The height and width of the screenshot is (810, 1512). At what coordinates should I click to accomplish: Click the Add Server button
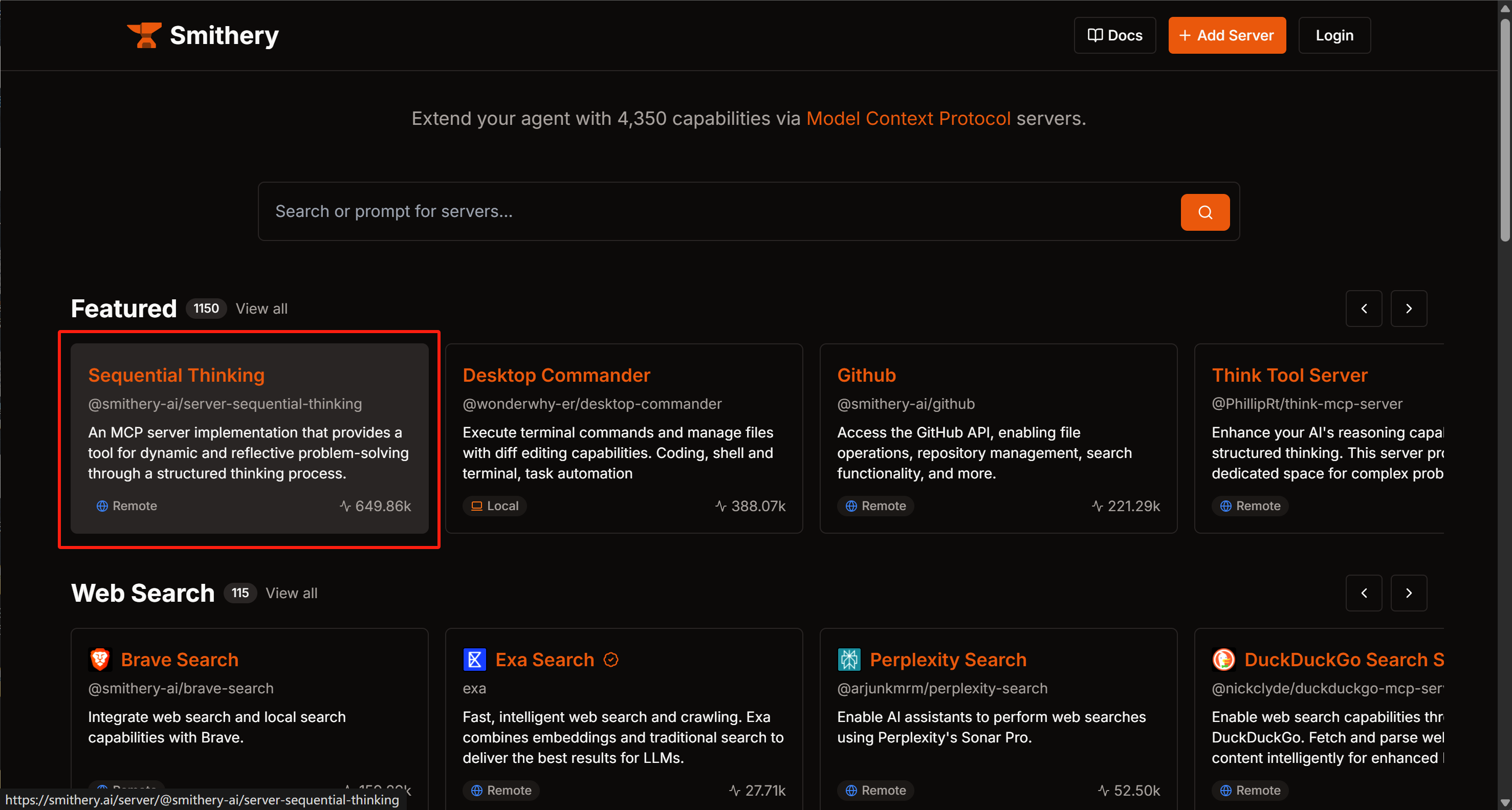tap(1226, 35)
